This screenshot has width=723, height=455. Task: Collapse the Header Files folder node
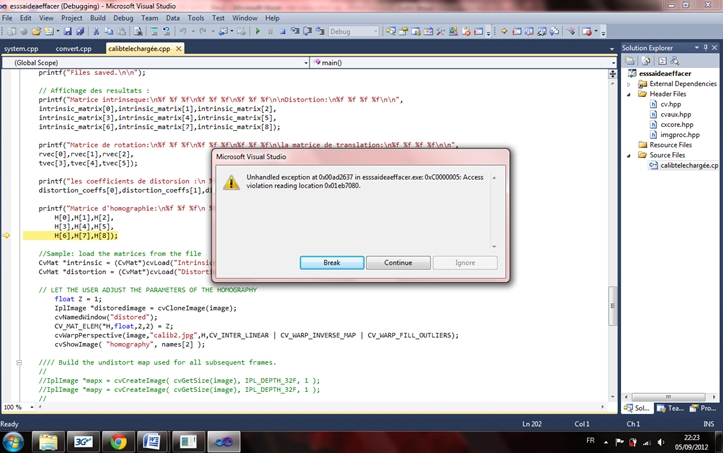629,94
